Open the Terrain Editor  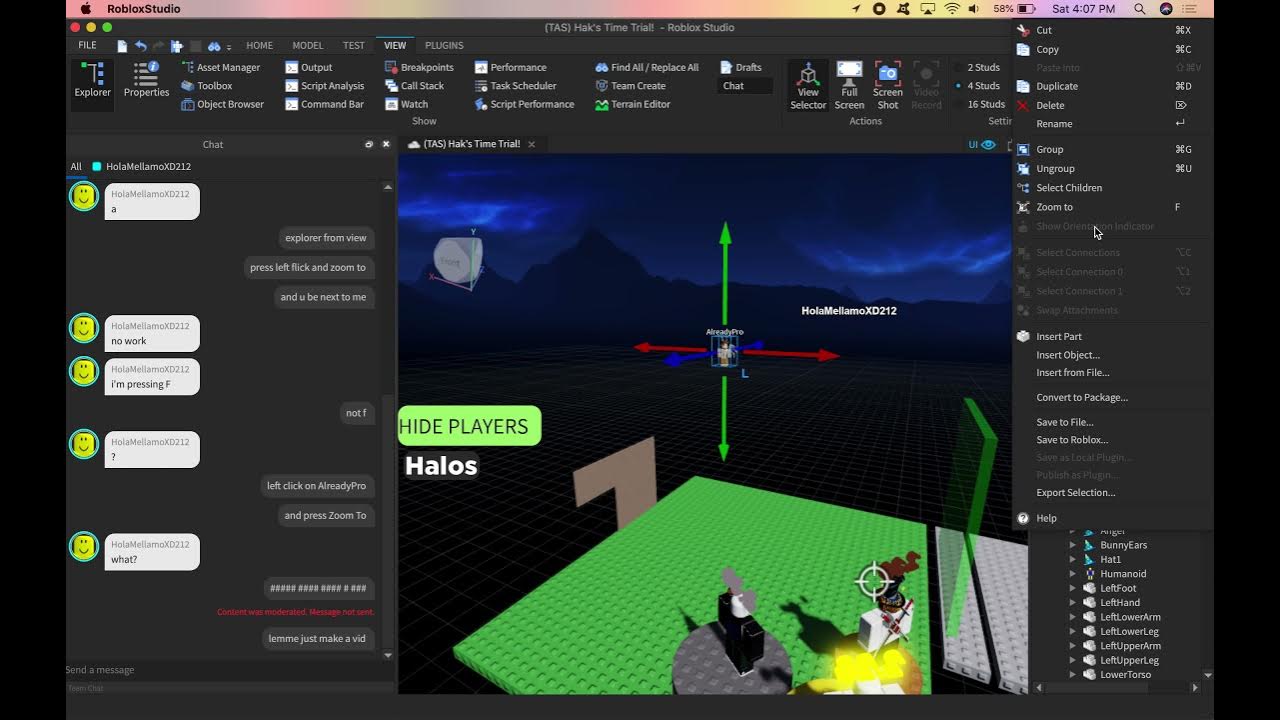tap(632, 104)
